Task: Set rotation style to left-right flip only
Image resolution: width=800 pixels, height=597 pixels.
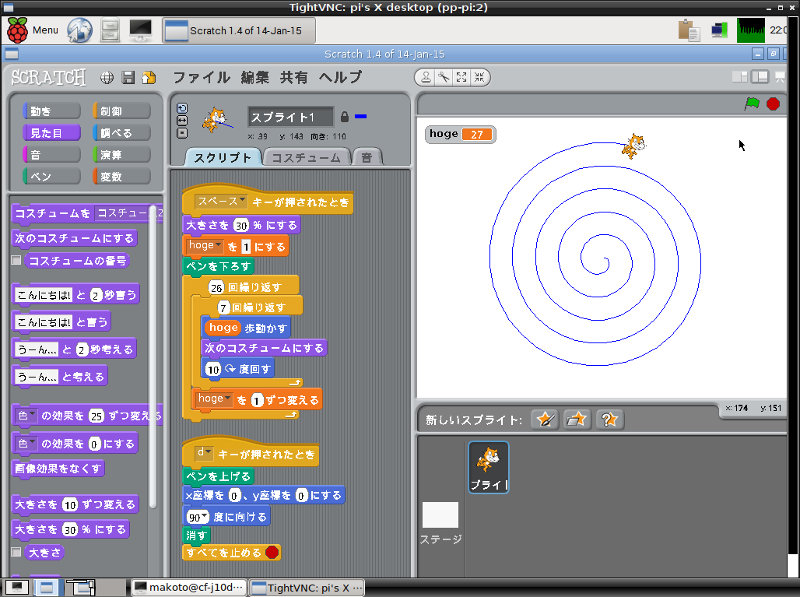Action: tap(182, 120)
